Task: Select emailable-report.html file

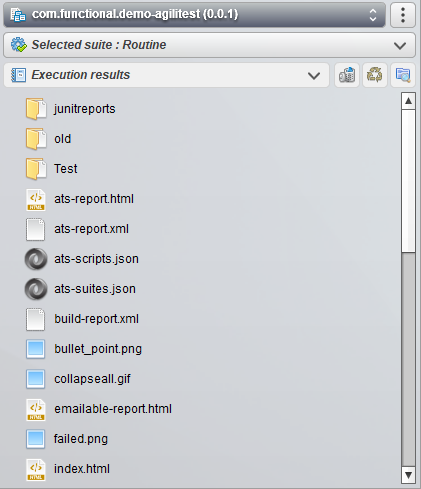Action: [113, 409]
